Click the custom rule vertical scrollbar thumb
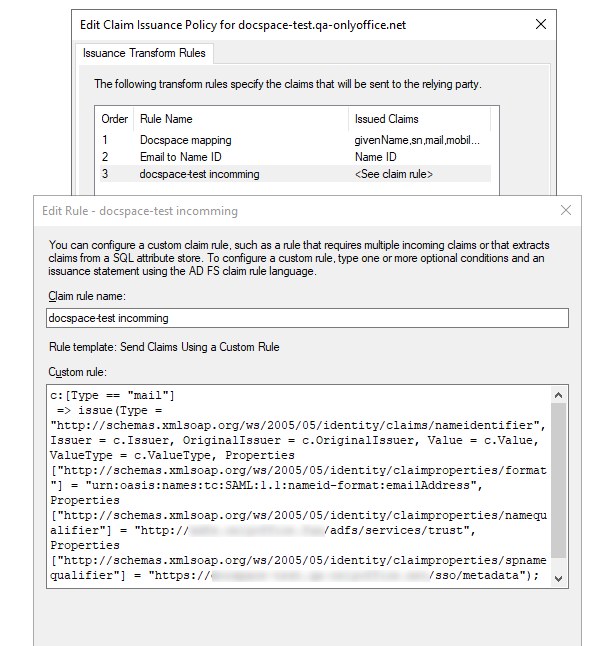This screenshot has width=615, height=646. coord(559,481)
